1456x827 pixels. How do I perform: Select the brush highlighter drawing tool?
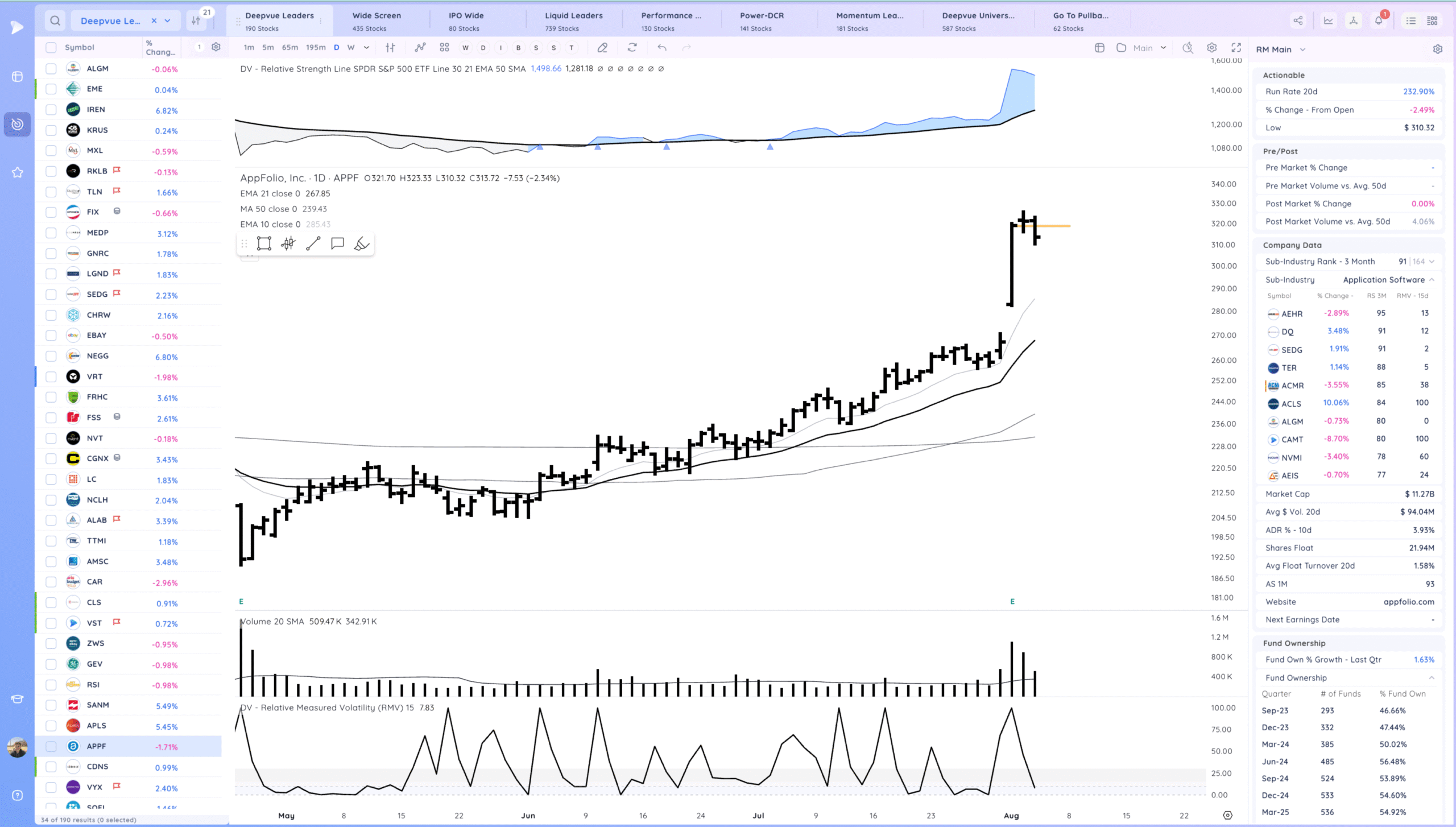tap(362, 244)
